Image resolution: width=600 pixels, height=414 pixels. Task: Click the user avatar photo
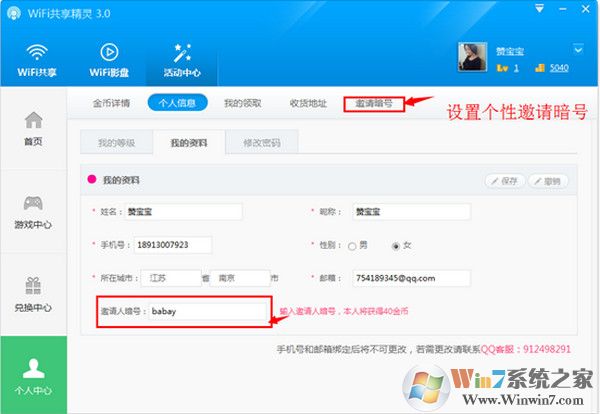[x=473, y=57]
